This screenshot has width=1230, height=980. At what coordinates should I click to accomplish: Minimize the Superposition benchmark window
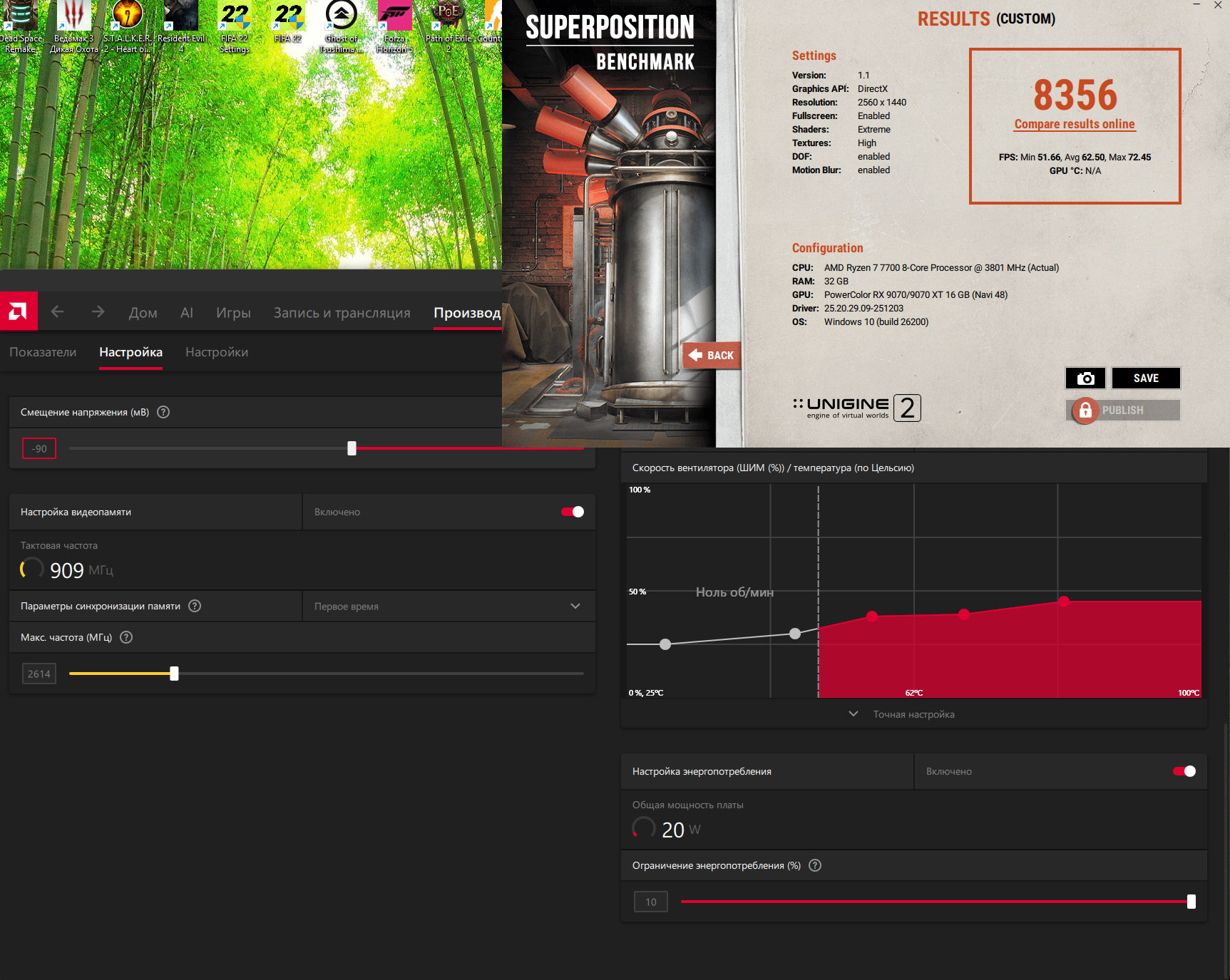pyautogui.click(x=1196, y=5)
